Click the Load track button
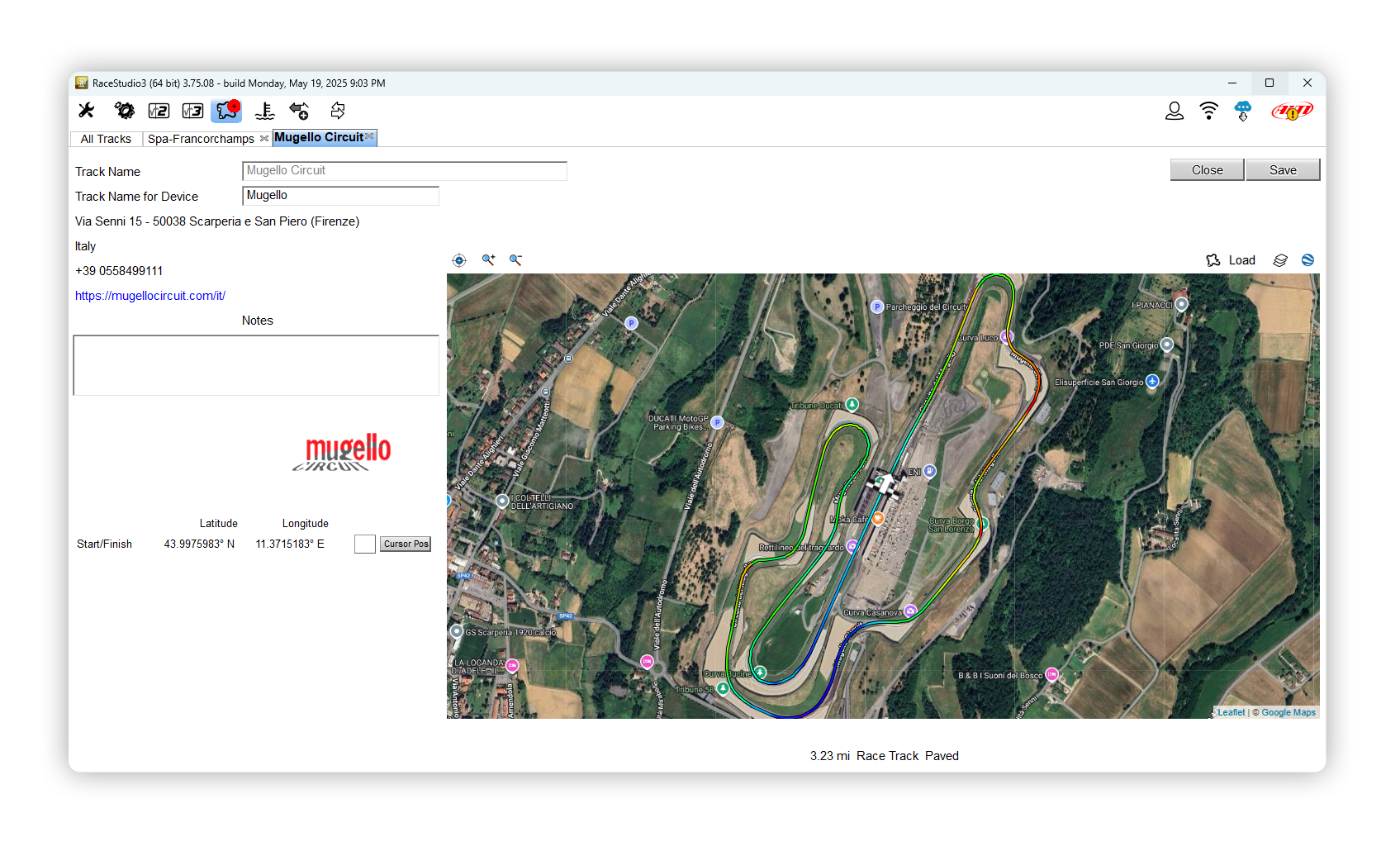The image size is (1400, 851). coord(1241,260)
